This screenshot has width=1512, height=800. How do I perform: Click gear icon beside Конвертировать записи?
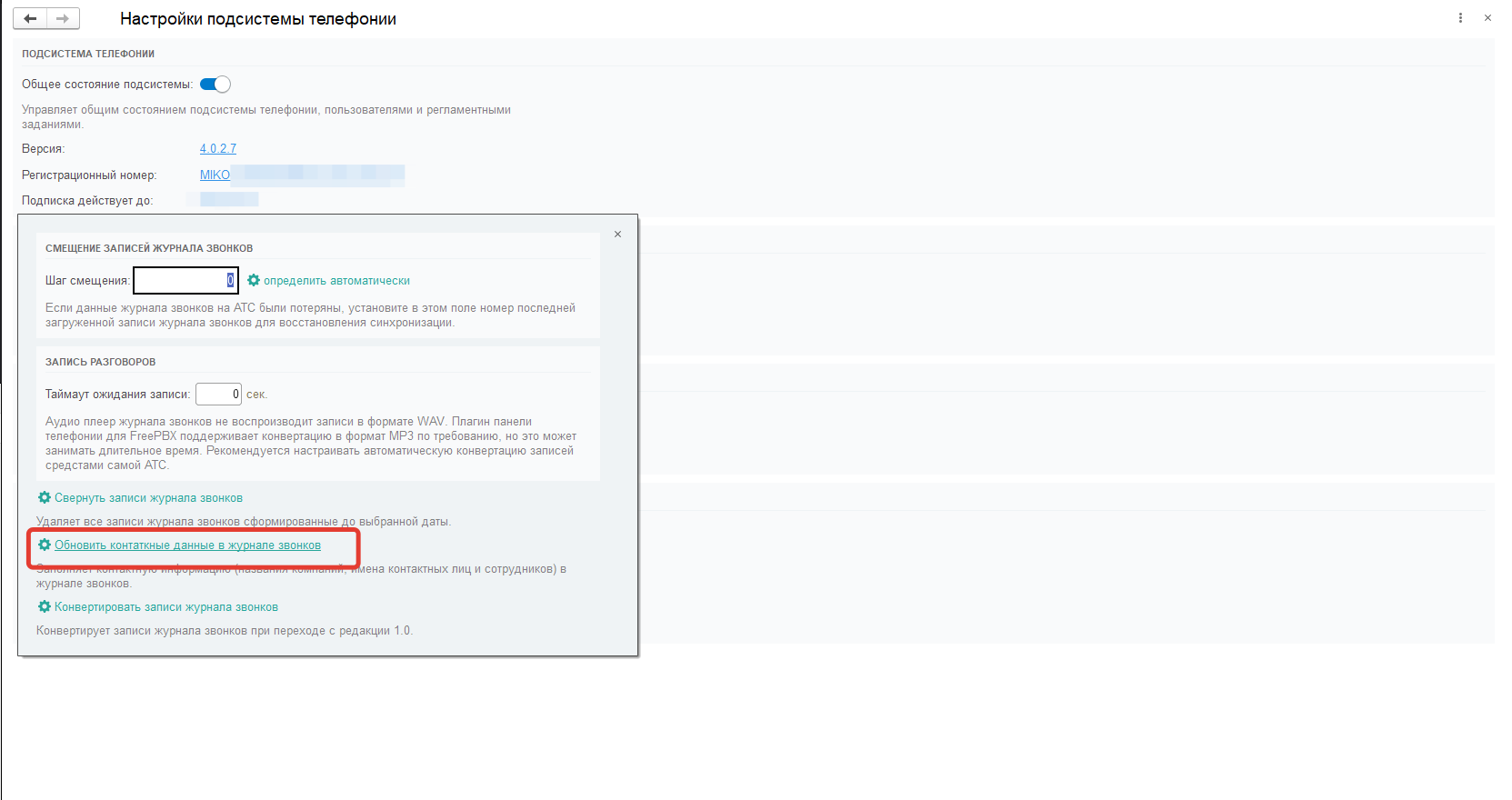(44, 607)
